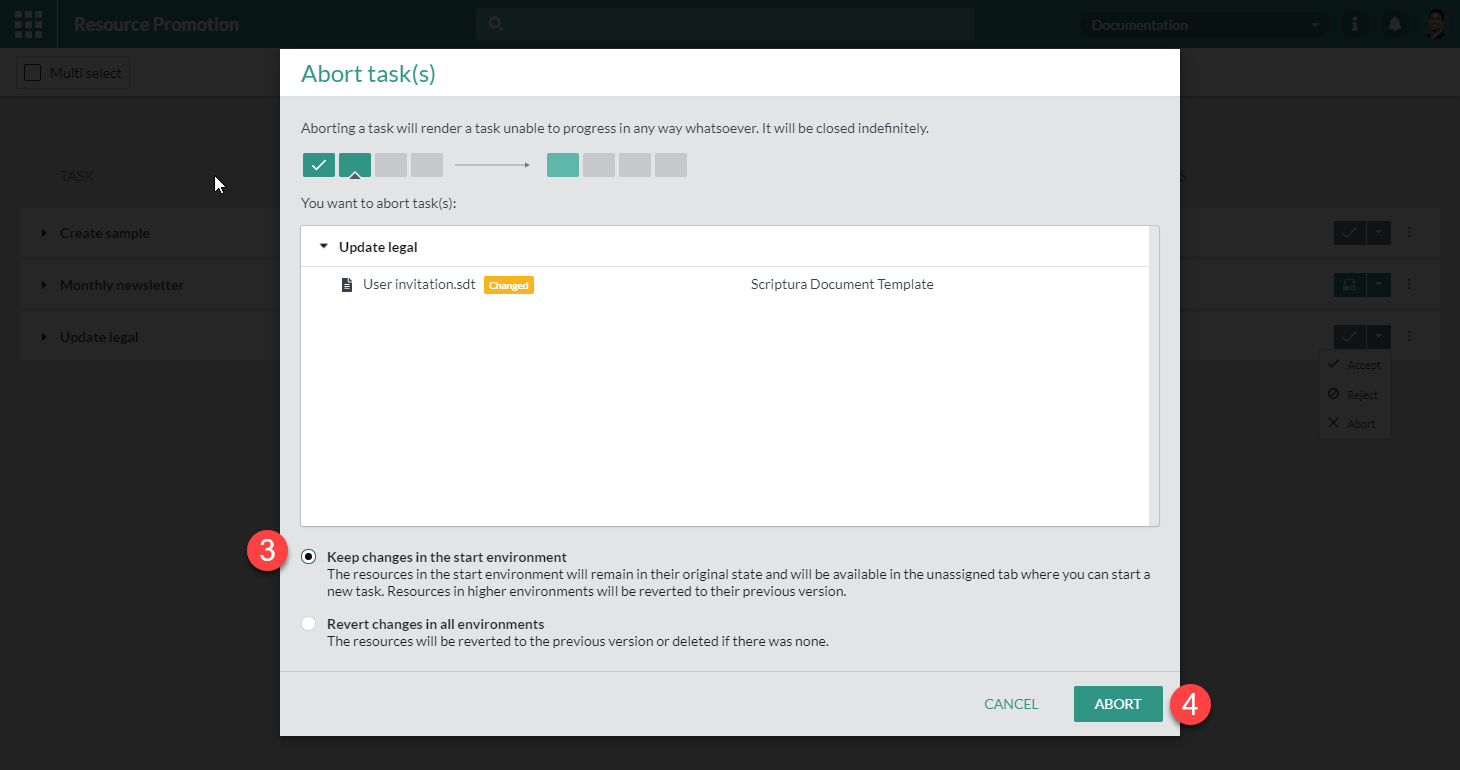Image resolution: width=1460 pixels, height=770 pixels.
Task: Click the User invitation.sdt file icon
Action: 347,285
